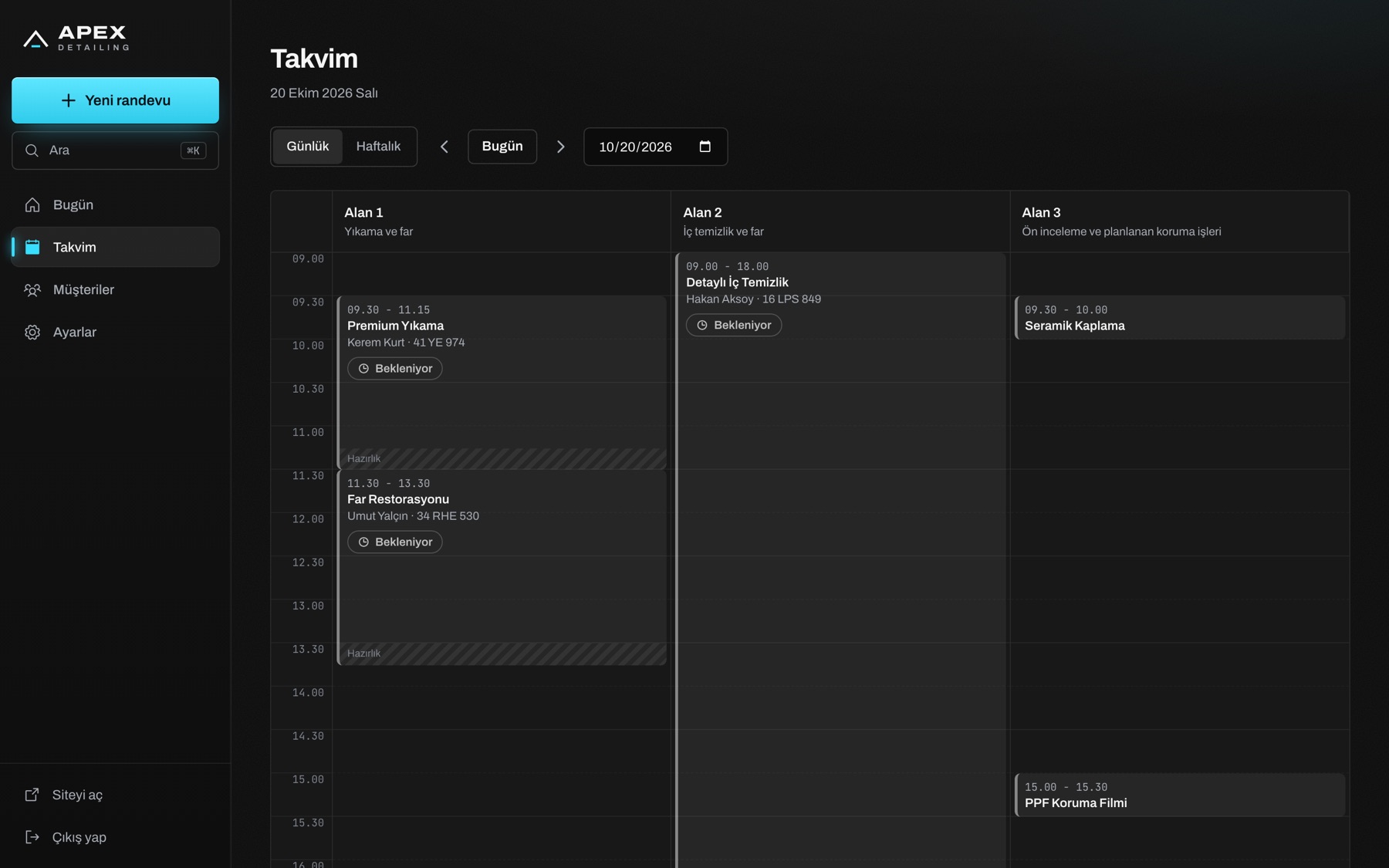This screenshot has height=868, width=1389.
Task: Go to the previous day arrow
Action: pyautogui.click(x=444, y=147)
